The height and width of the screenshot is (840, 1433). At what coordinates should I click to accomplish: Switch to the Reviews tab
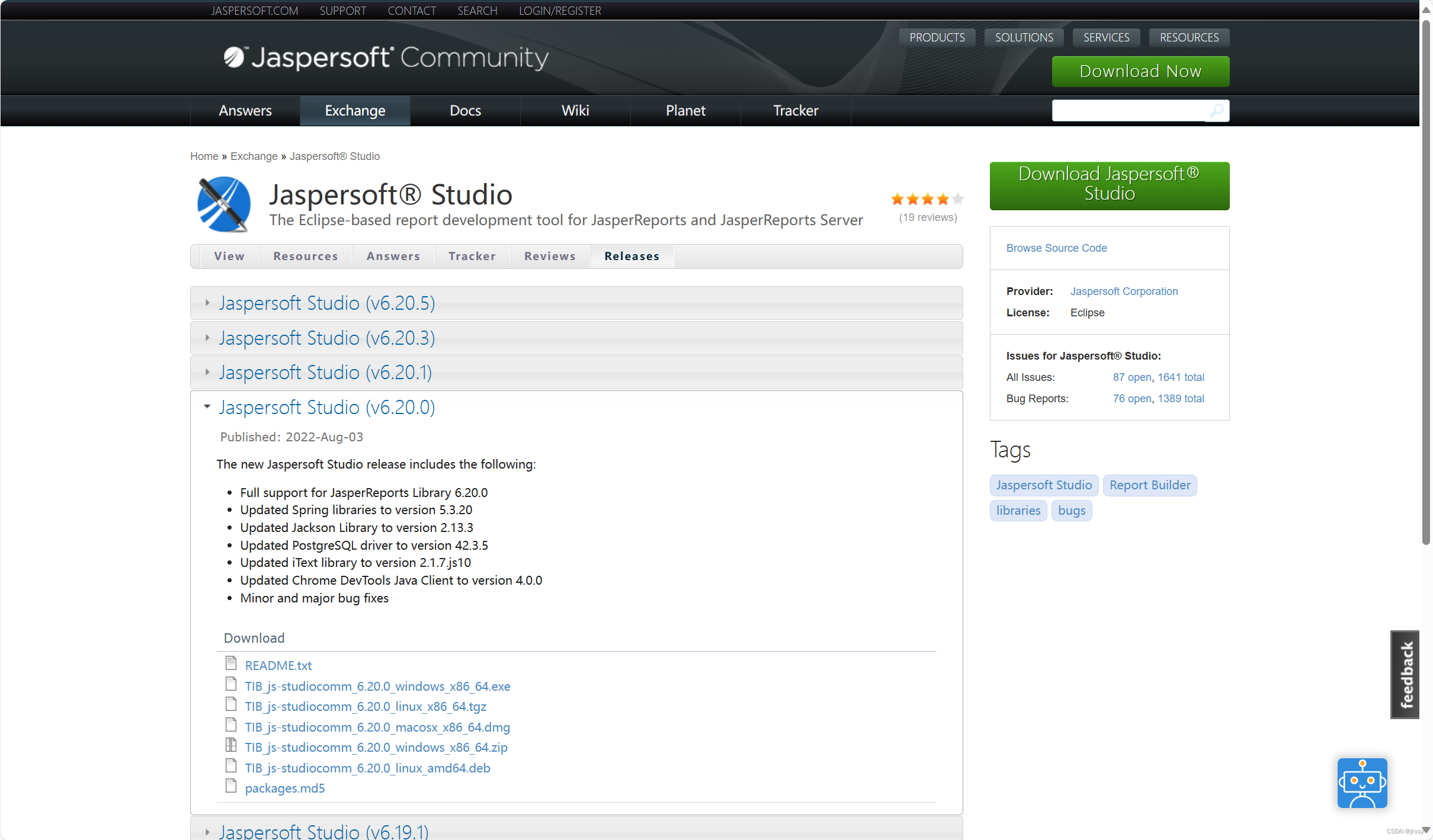[550, 257]
